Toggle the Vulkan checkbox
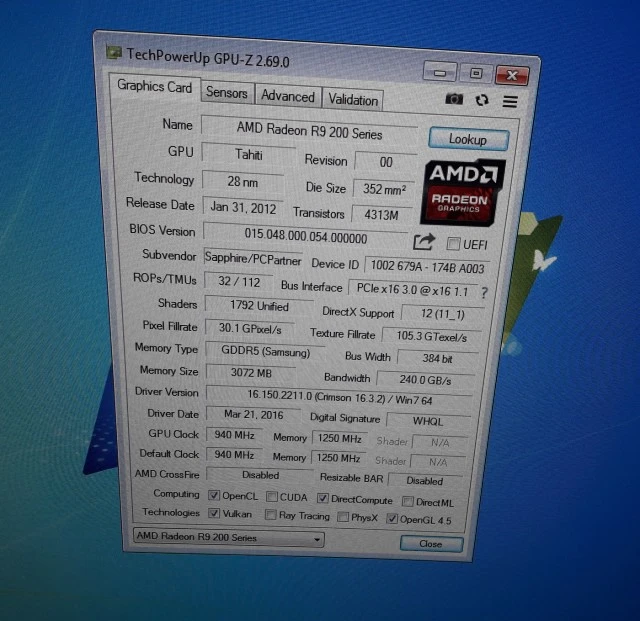The height and width of the screenshot is (621, 640). coord(214,513)
